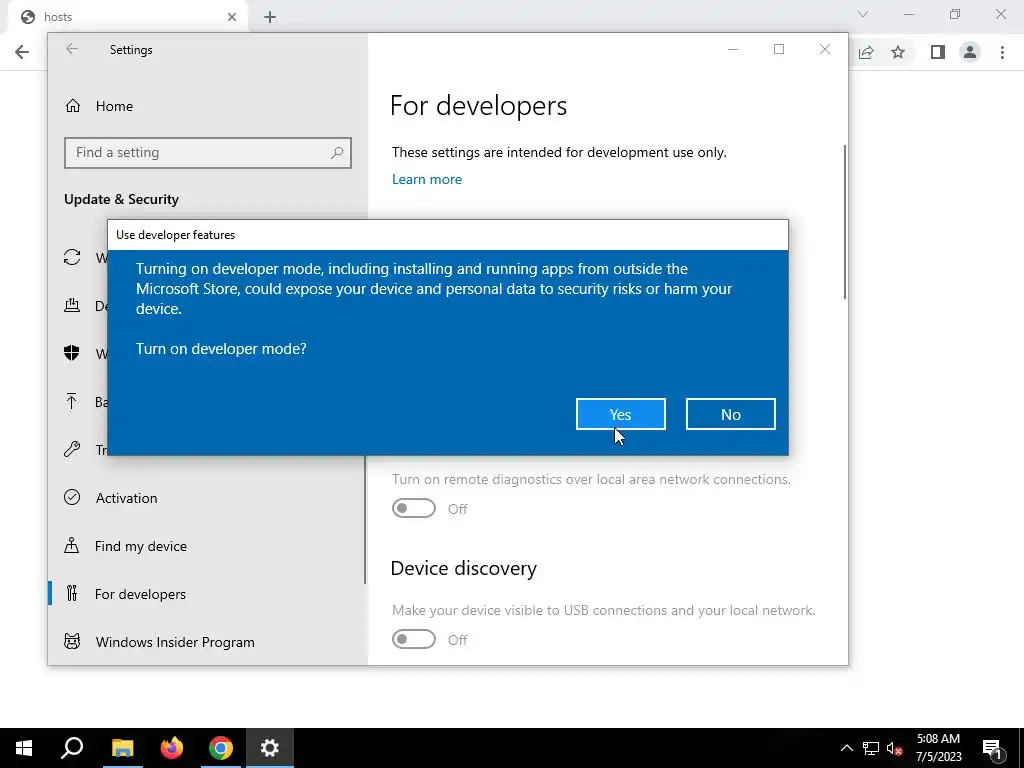Open the Chrome side panel
The image size is (1024, 768).
(x=938, y=52)
